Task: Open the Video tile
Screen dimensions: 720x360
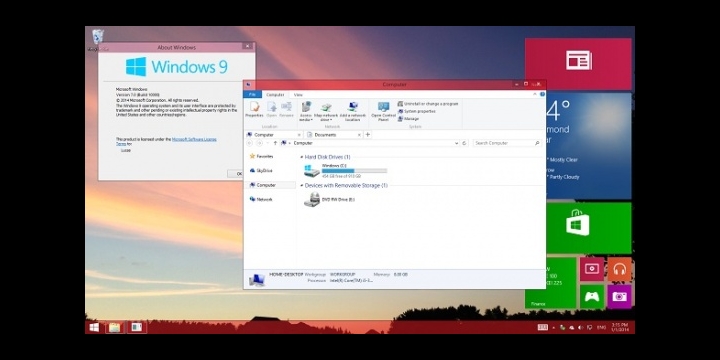Action: [591, 269]
